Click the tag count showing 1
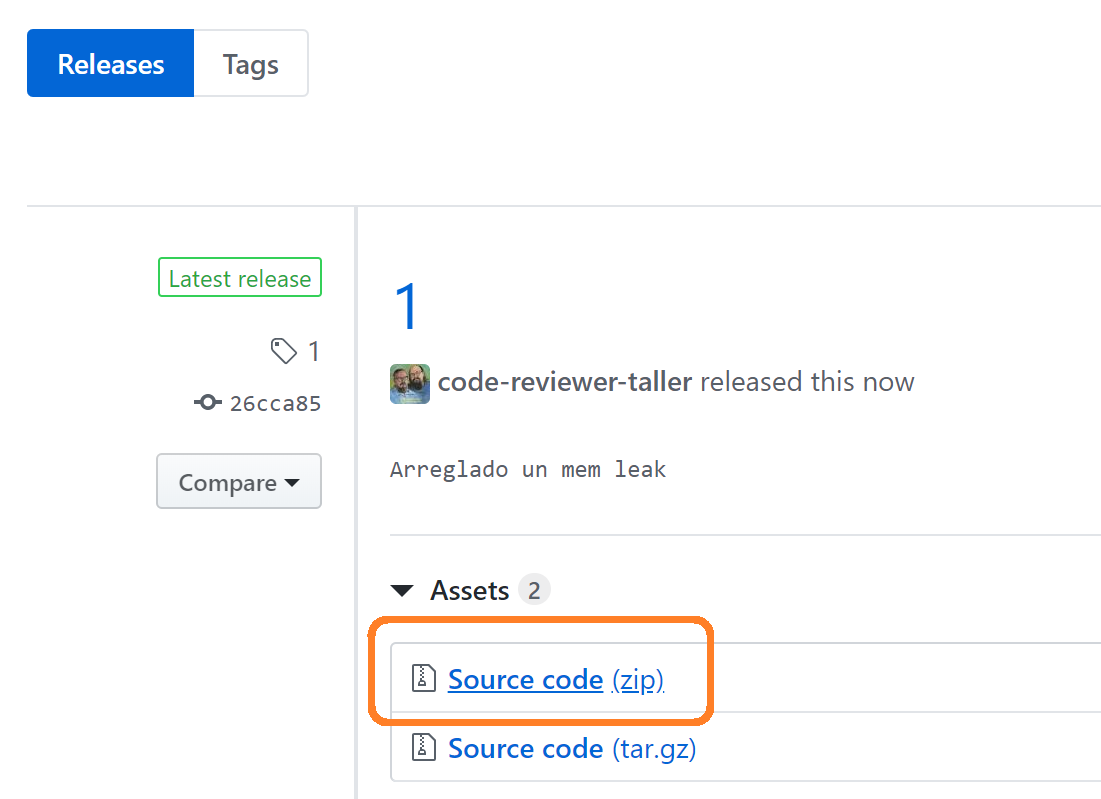Viewport: 1101px width, 799px height. pyautogui.click(x=313, y=351)
